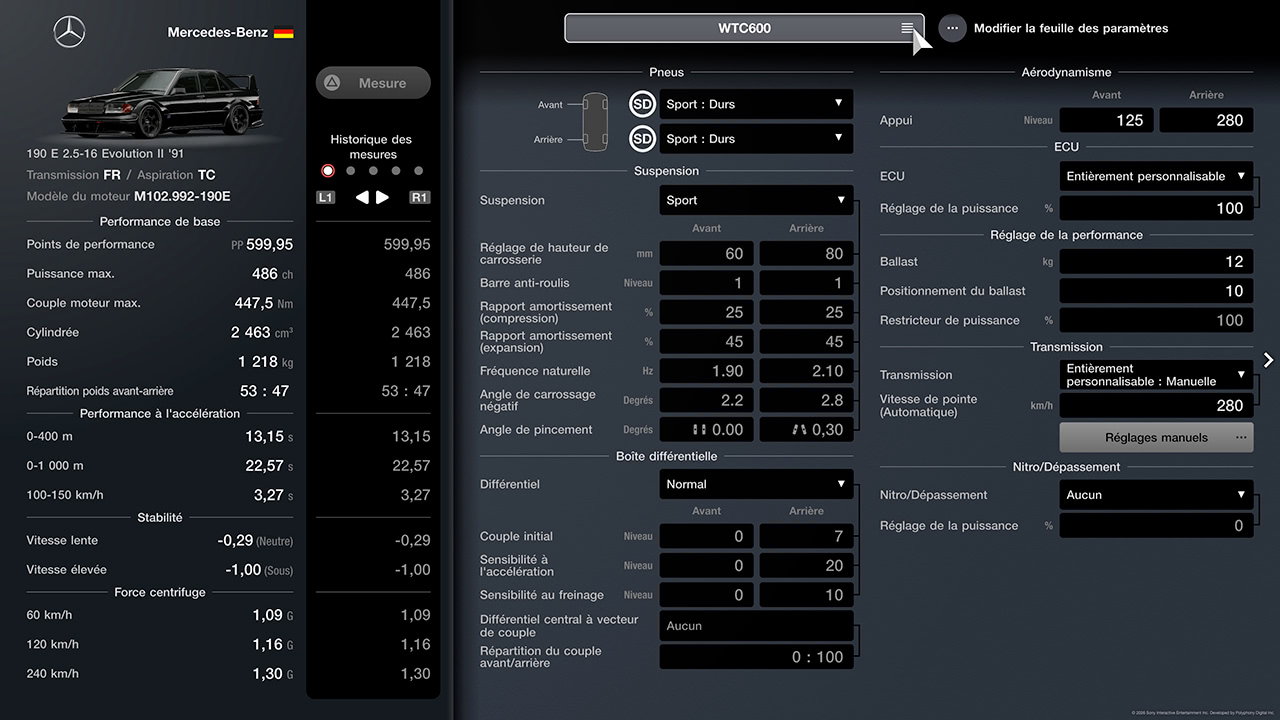Go to previous measurement with left arrow
This screenshot has height=720, width=1280.
click(362, 197)
